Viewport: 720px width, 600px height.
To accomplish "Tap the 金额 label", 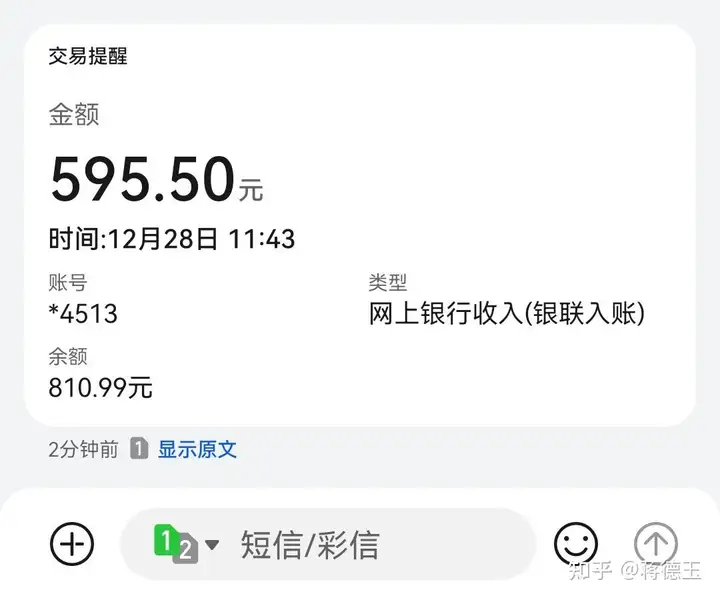I will pos(74,115).
